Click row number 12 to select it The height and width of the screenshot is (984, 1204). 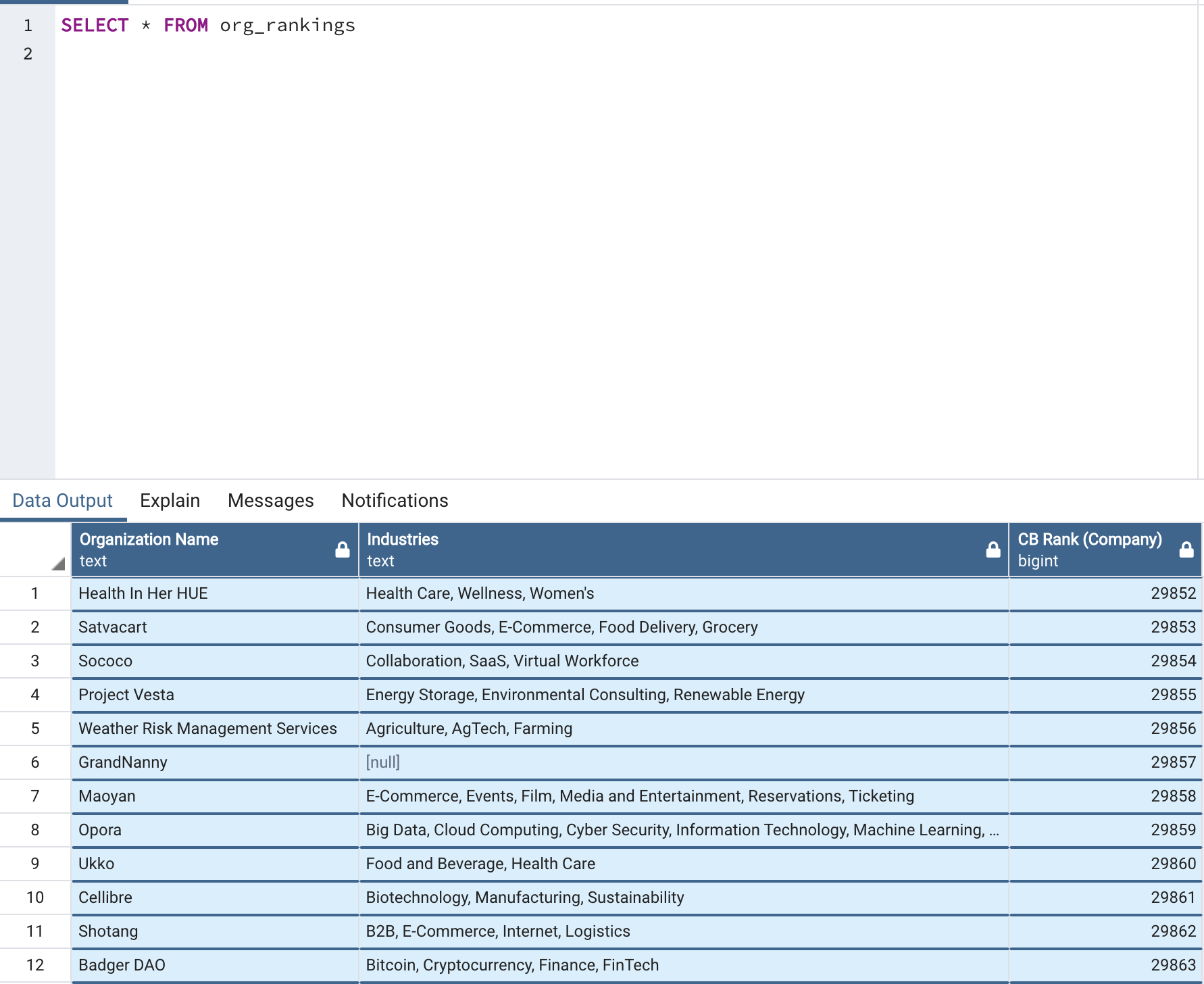[x=34, y=965]
